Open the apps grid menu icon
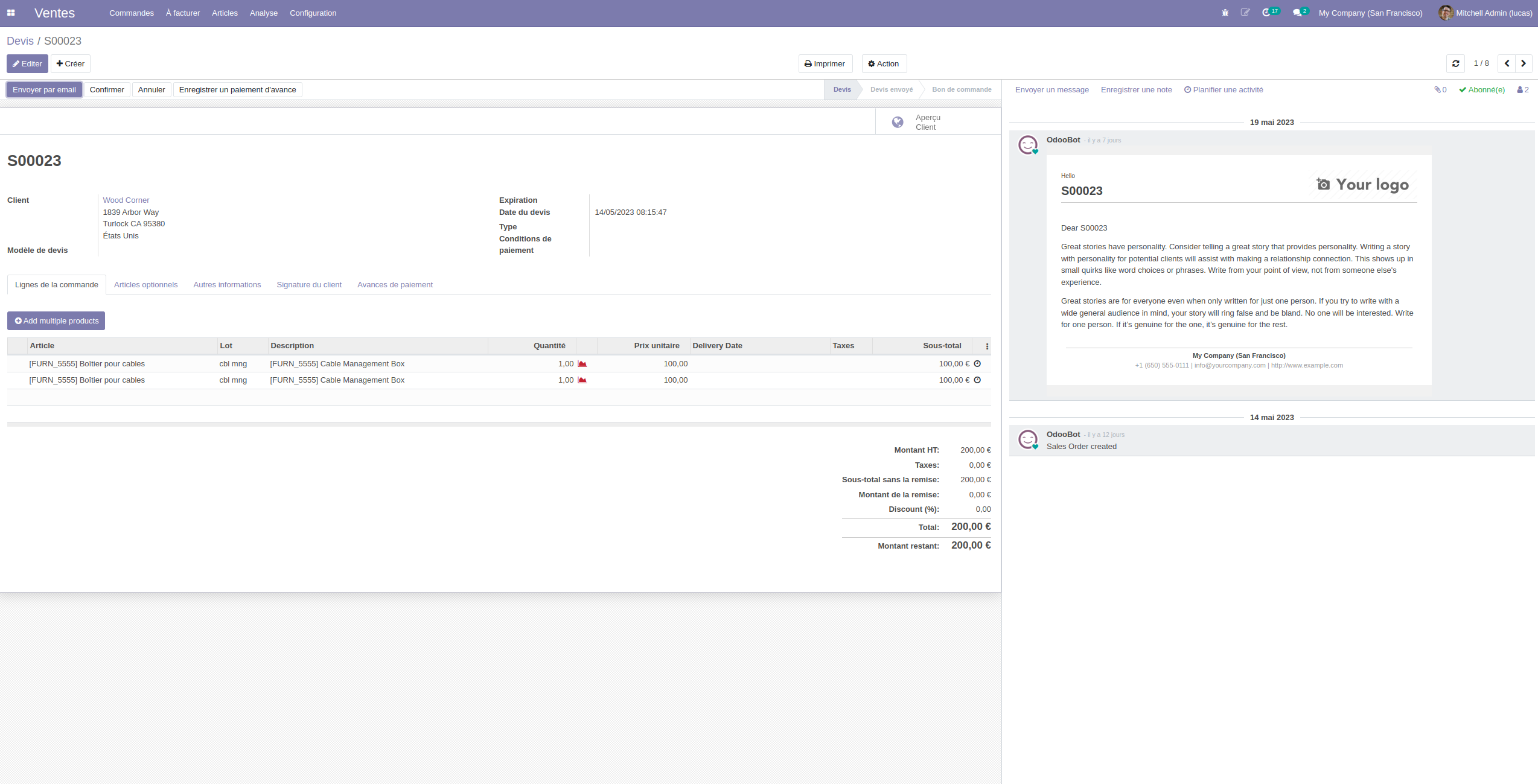 click(11, 13)
